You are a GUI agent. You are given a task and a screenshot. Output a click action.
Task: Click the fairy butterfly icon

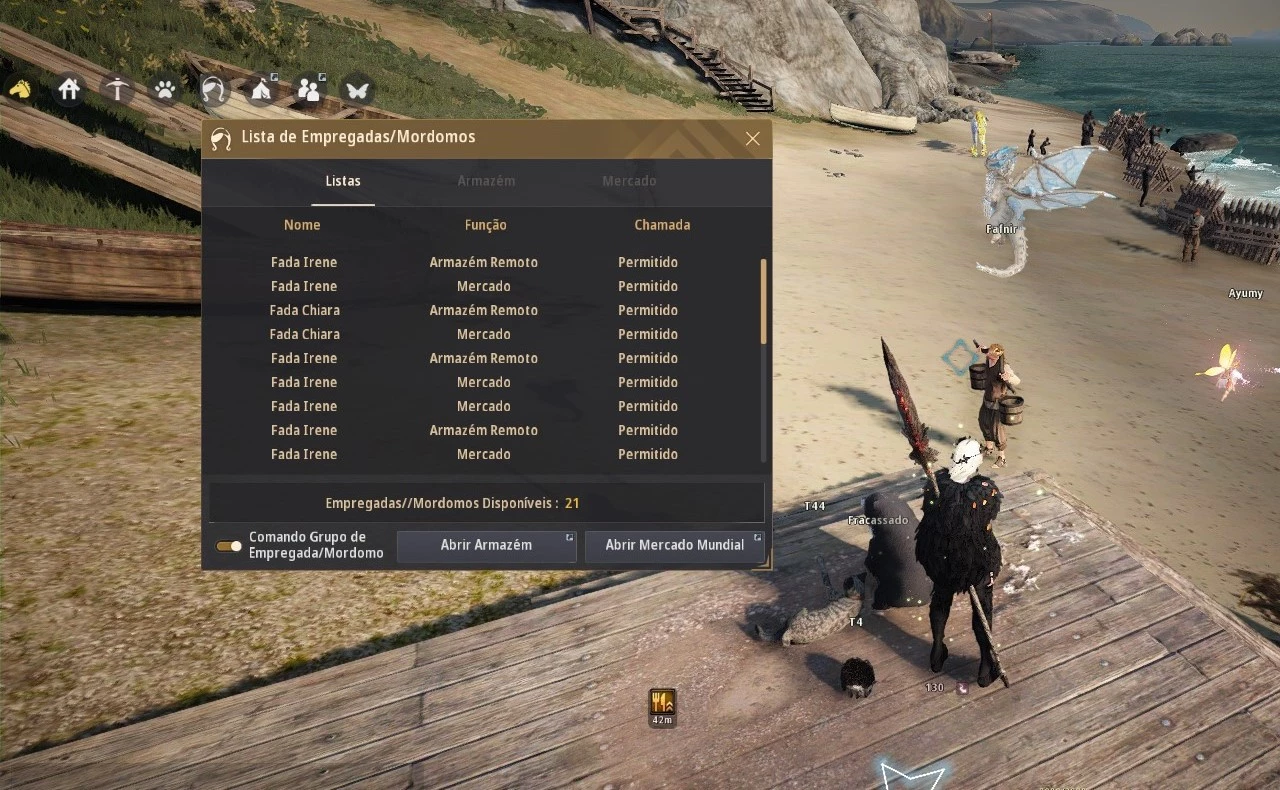[357, 89]
